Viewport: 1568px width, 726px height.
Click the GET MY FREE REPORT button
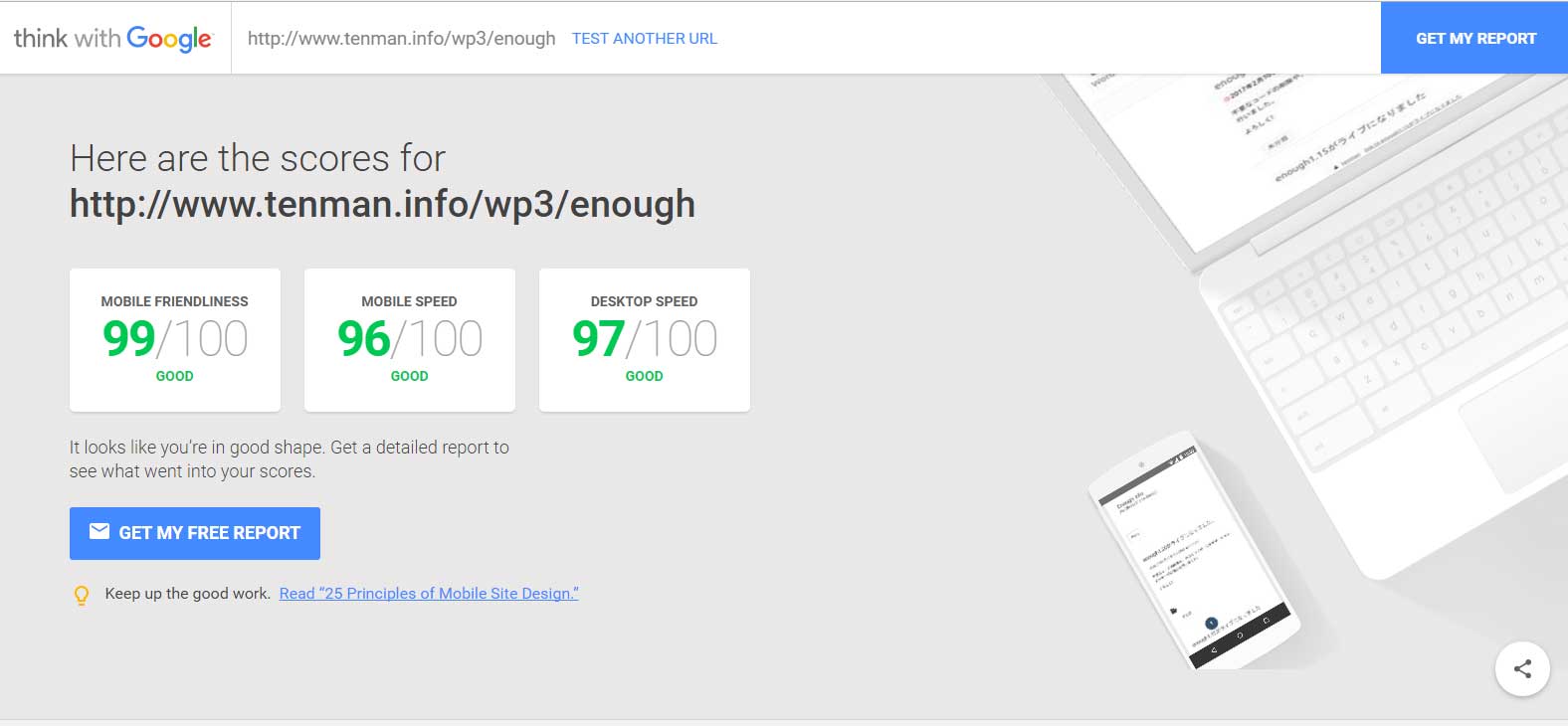click(195, 533)
